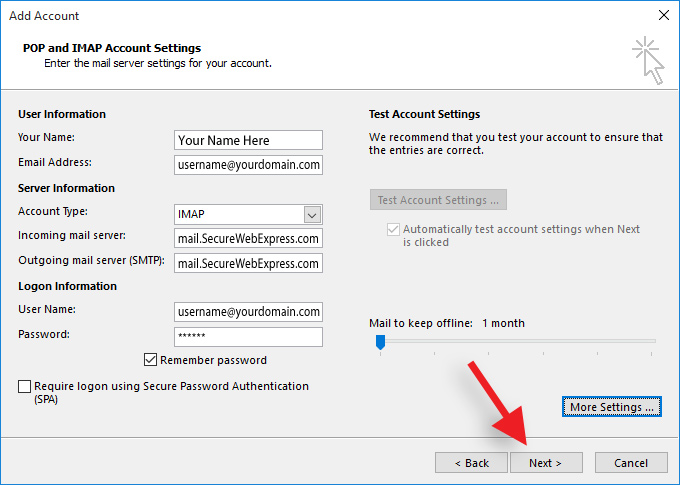The height and width of the screenshot is (485, 680).
Task: Click the Email Address field
Action: pos(248,165)
